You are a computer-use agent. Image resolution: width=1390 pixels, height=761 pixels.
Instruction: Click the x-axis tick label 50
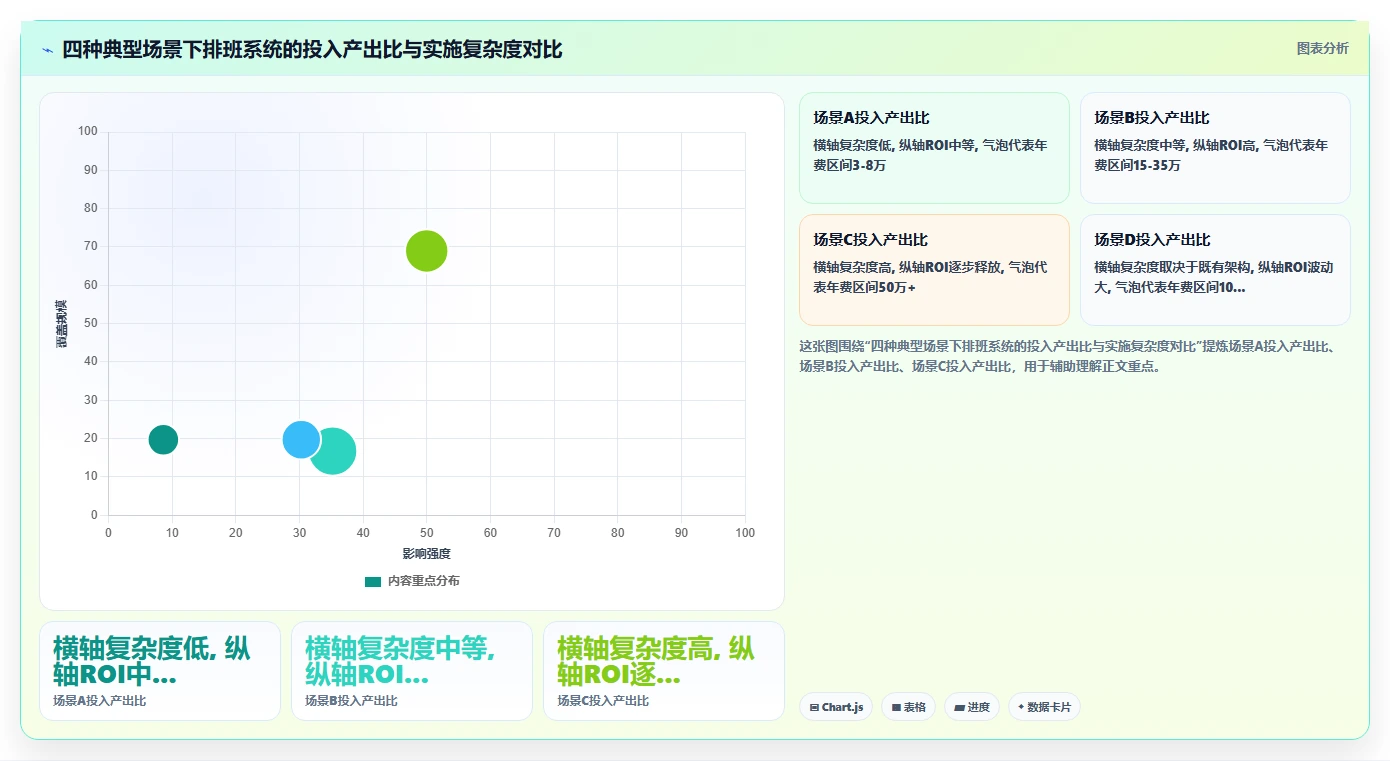[427, 533]
